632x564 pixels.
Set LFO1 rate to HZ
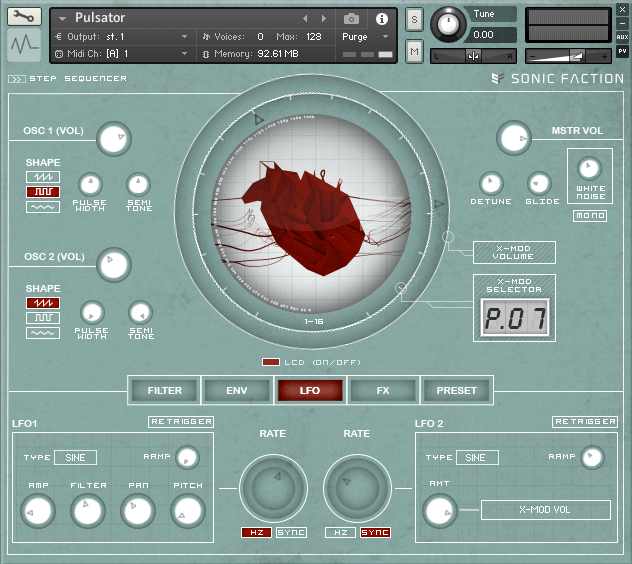tap(256, 533)
